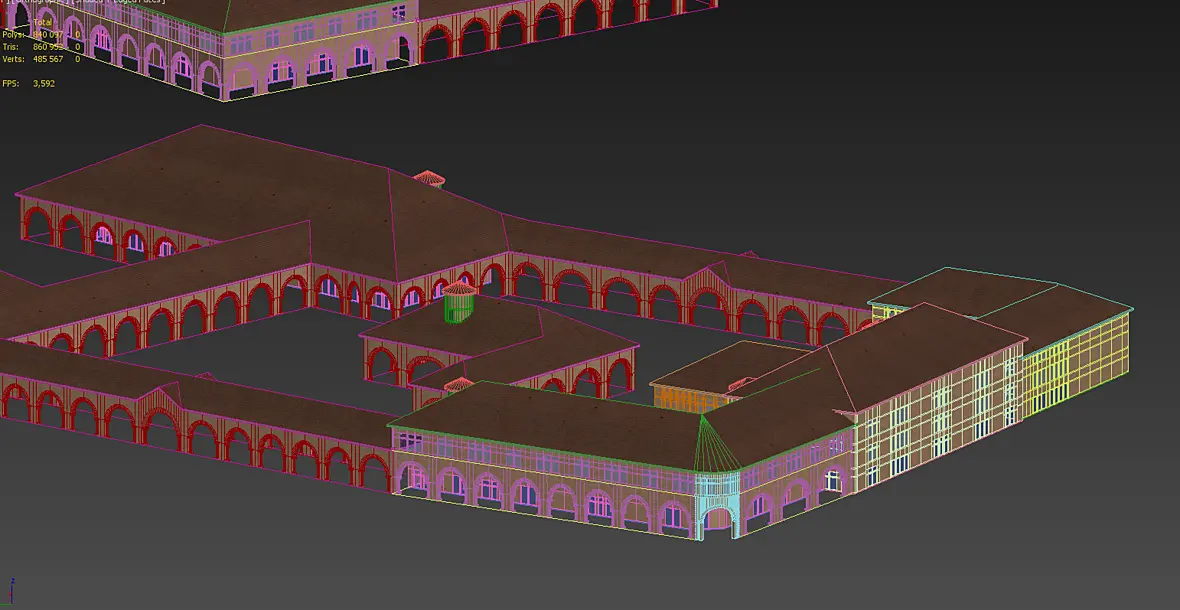Viewport: 1180px width, 610px height.
Task: Click the Total column header in statistics
Action: [43, 23]
